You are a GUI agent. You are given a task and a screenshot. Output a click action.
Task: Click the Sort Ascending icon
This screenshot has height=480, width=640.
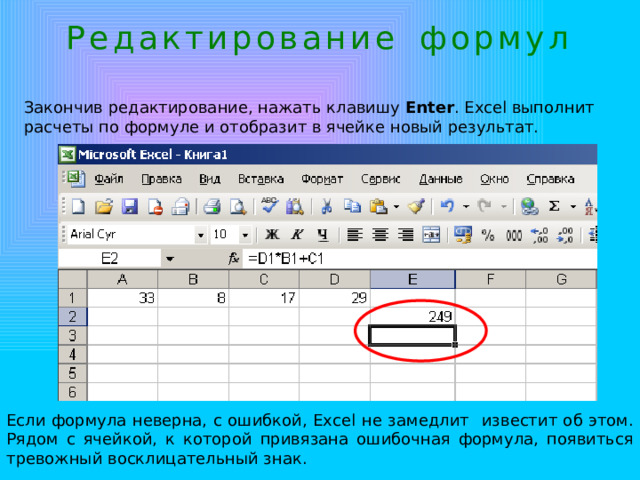click(591, 207)
